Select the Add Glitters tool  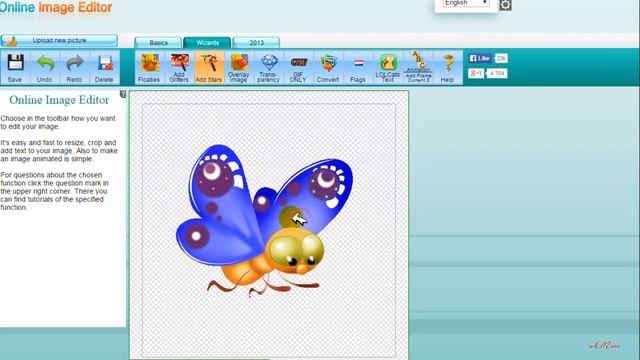point(179,67)
